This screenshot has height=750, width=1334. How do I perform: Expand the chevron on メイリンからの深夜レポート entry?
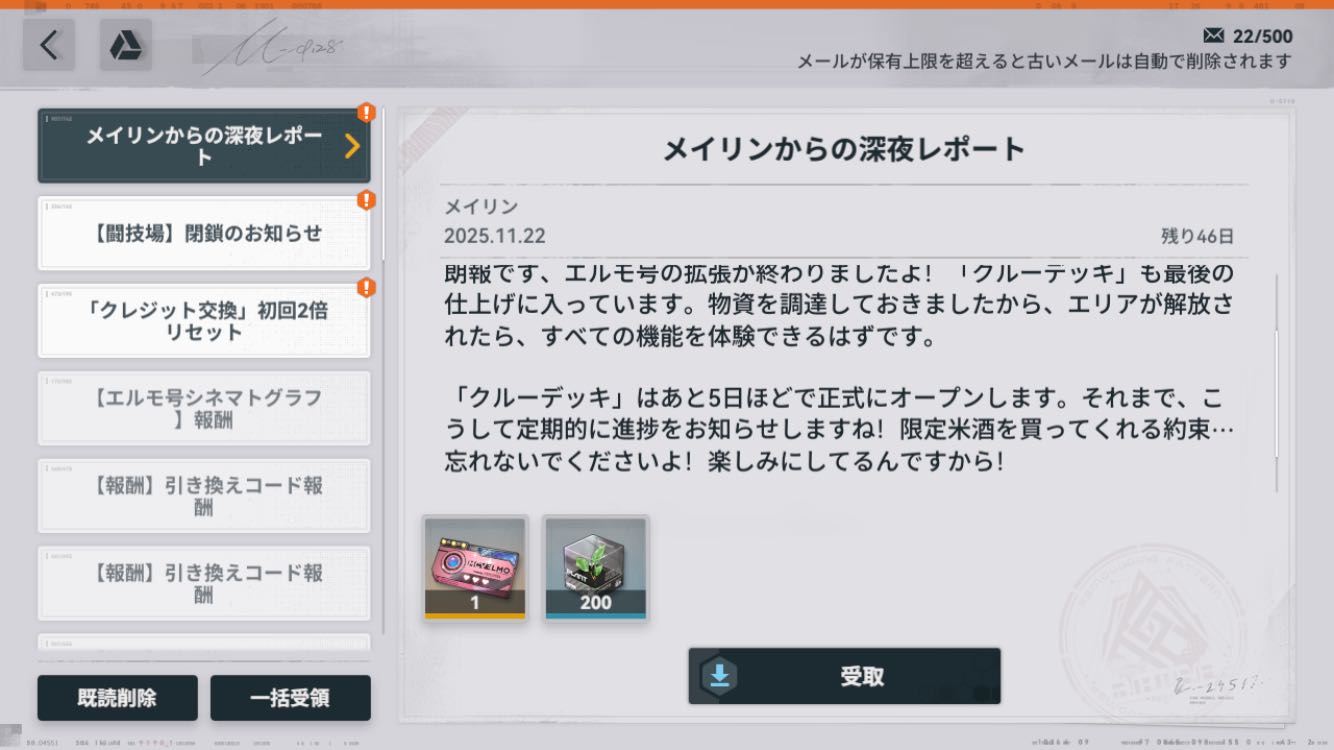coord(351,146)
